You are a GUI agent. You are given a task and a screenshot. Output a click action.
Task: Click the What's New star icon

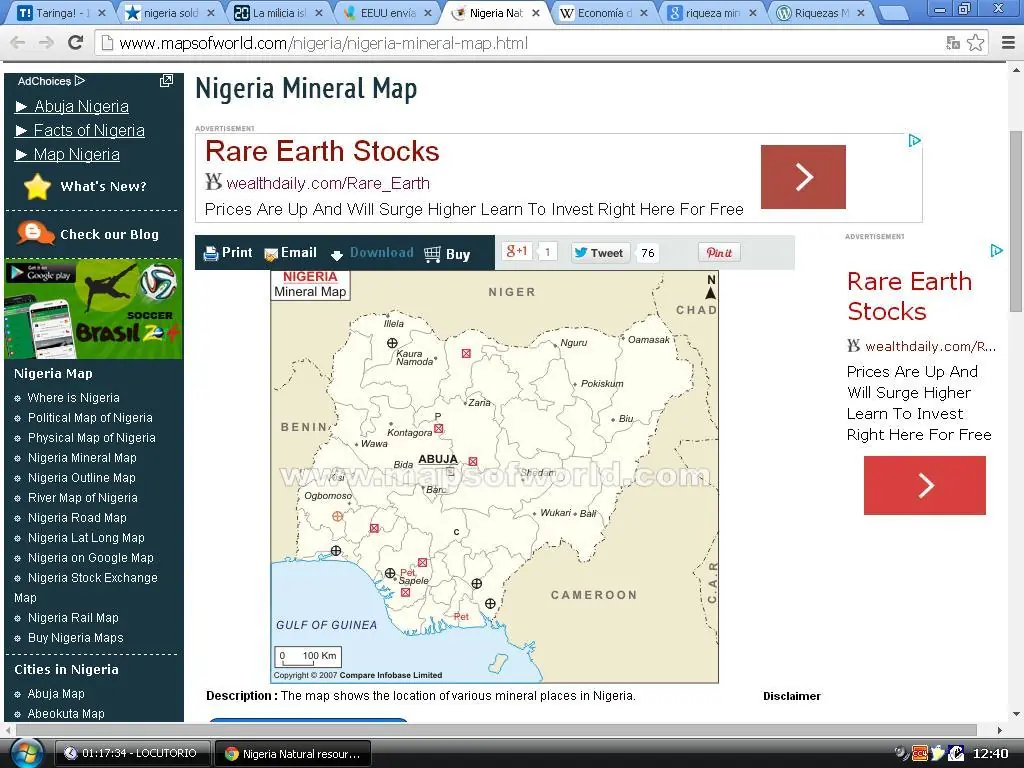[x=37, y=187]
